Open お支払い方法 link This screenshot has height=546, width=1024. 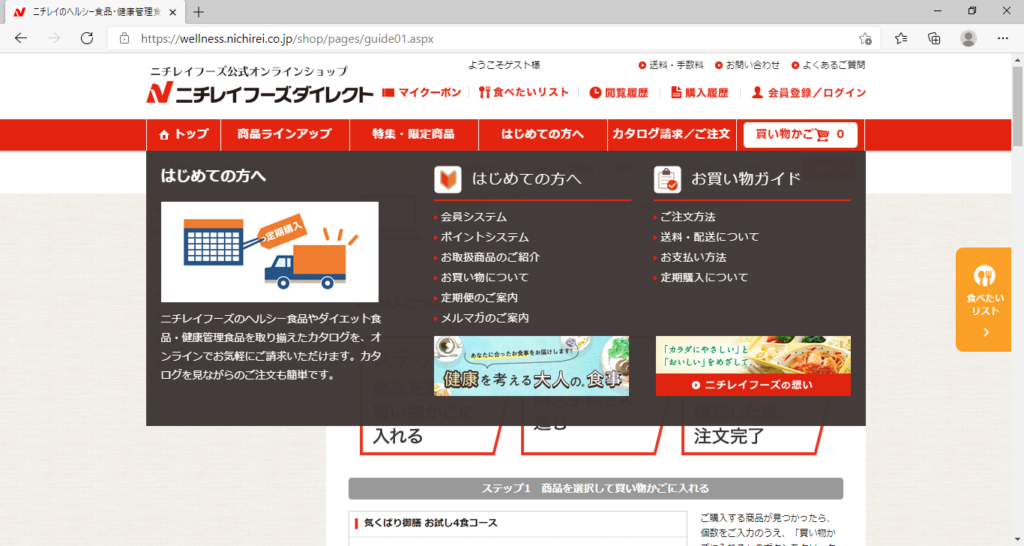click(693, 257)
